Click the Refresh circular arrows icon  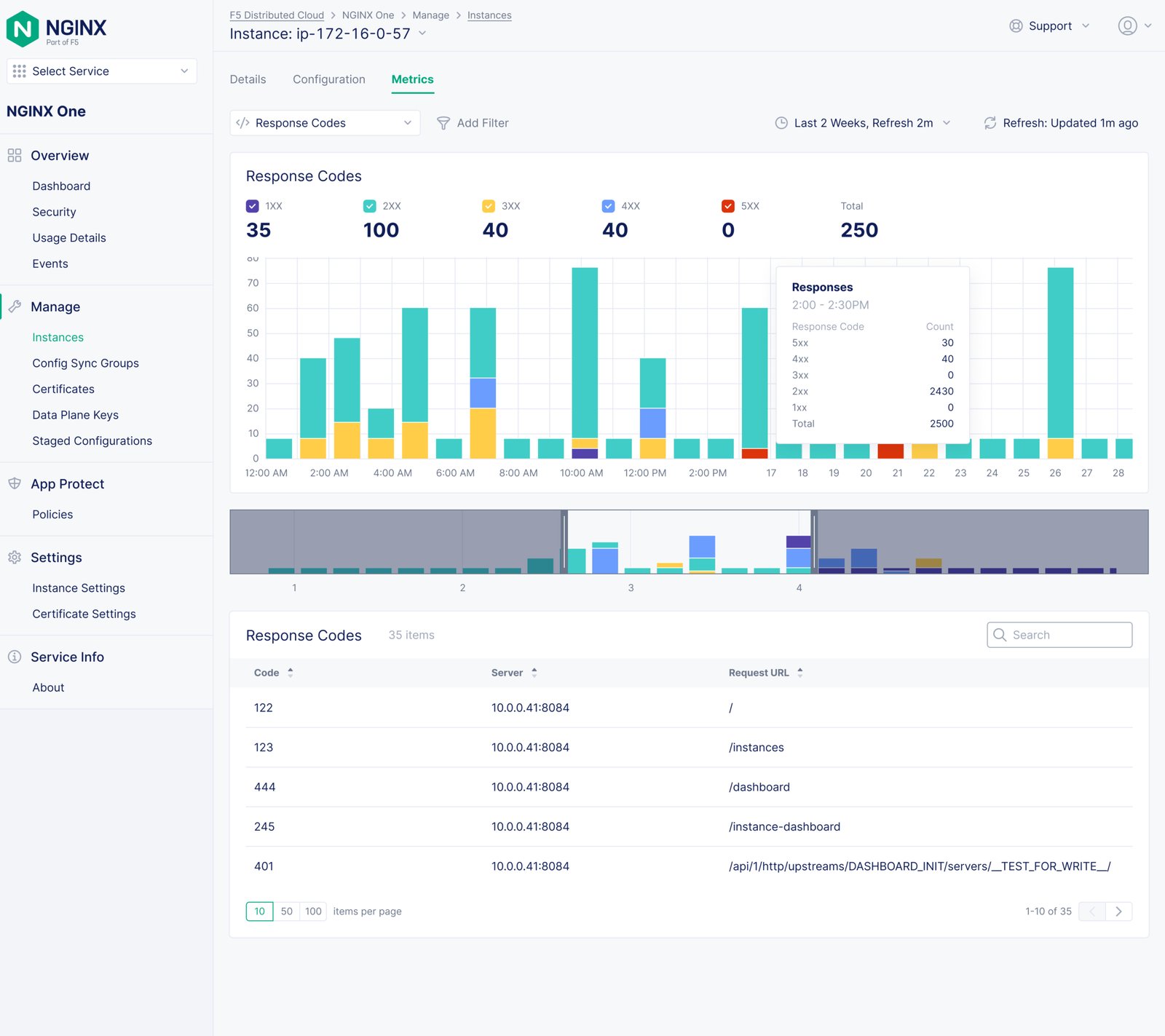[x=990, y=123]
